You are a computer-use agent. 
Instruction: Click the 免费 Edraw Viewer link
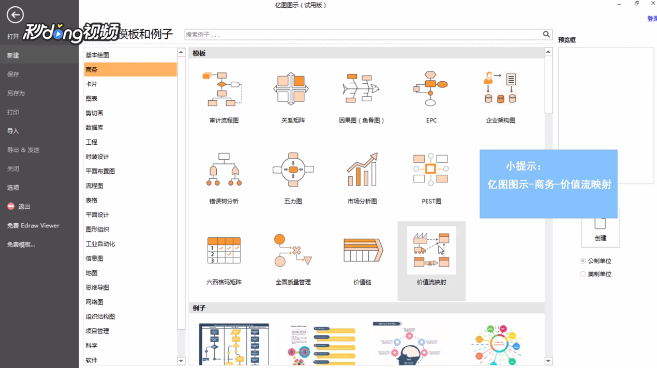point(33,225)
